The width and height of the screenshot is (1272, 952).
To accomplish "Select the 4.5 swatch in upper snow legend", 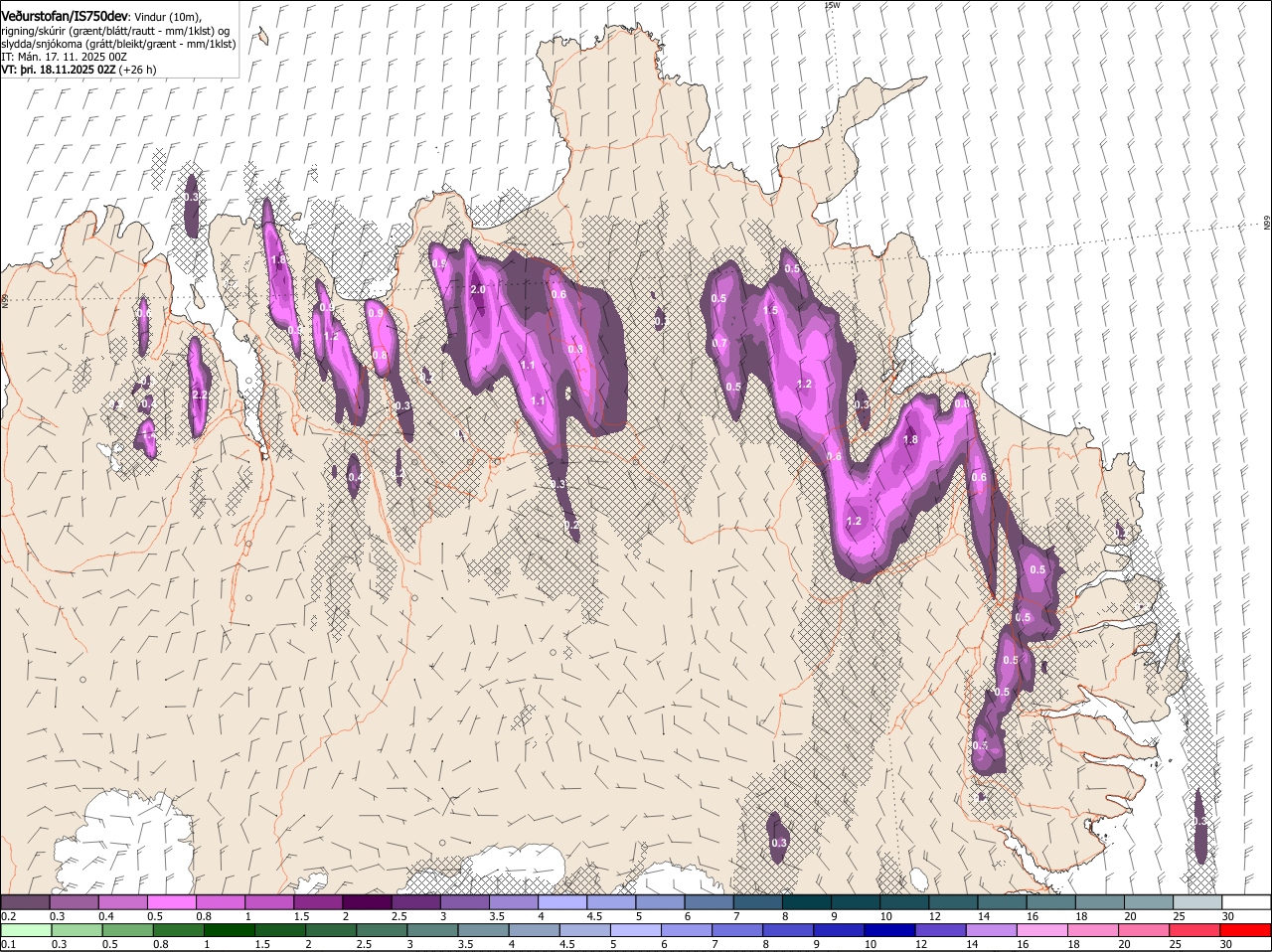I will (611, 901).
